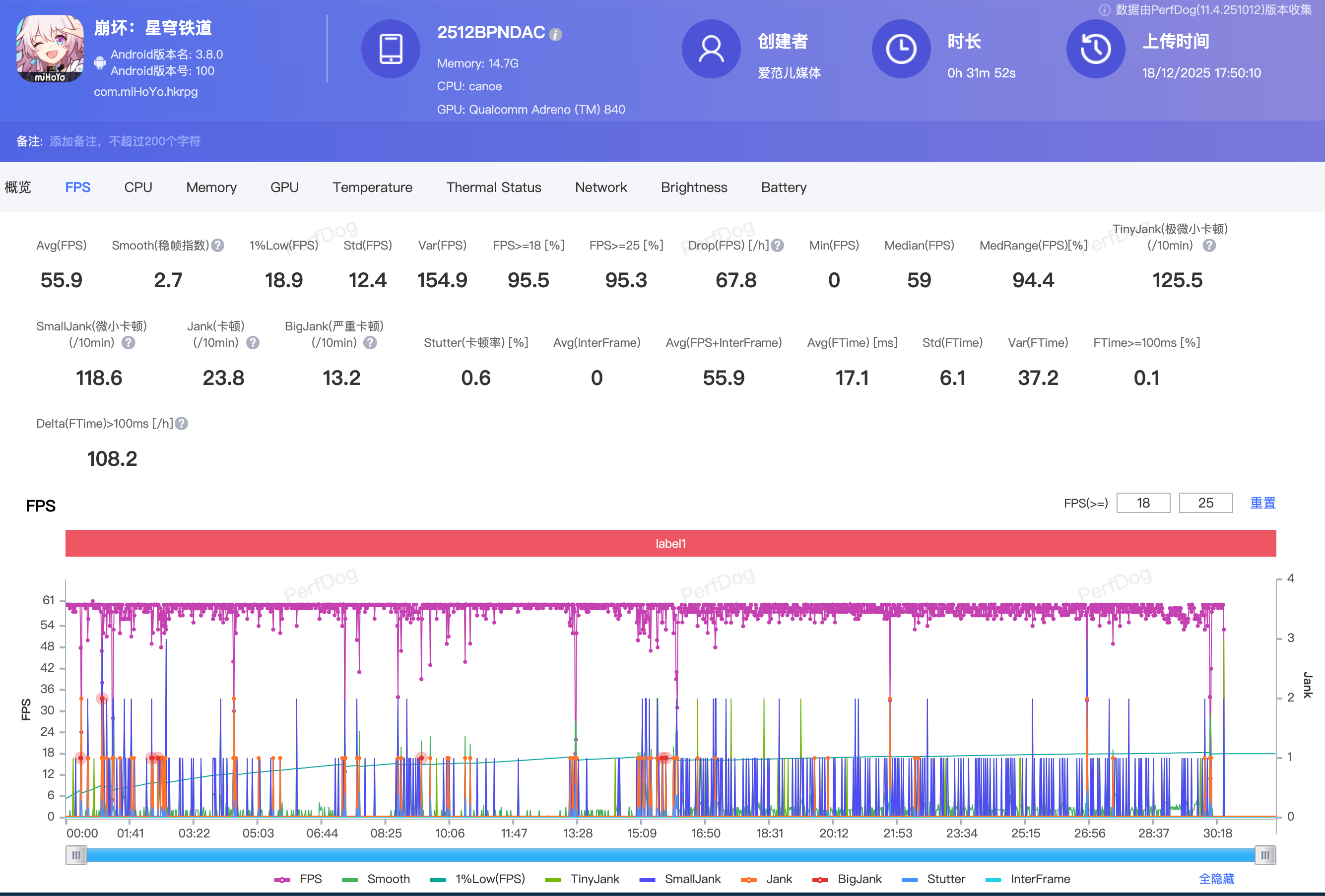The image size is (1325, 896).
Task: Click the Drop(FPS) help question icon
Action: coord(777,245)
